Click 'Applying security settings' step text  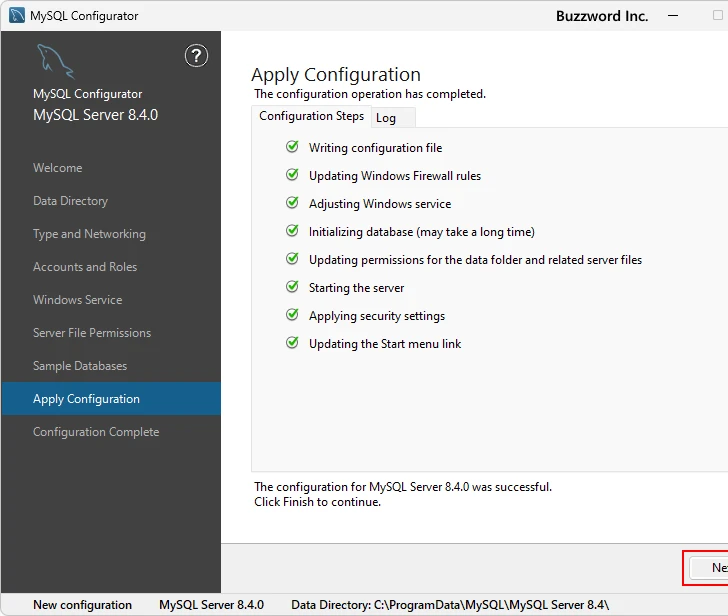(x=377, y=316)
